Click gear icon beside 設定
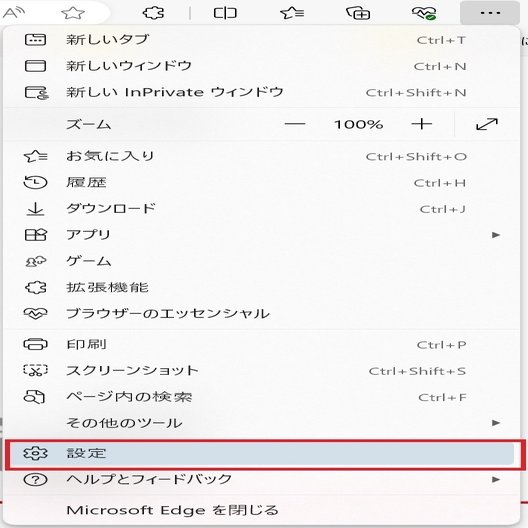528x528 pixels. click(x=35, y=454)
